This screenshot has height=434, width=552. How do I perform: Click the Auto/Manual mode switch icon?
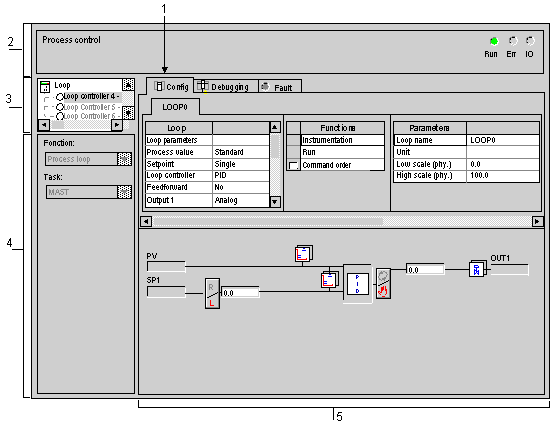[383, 284]
